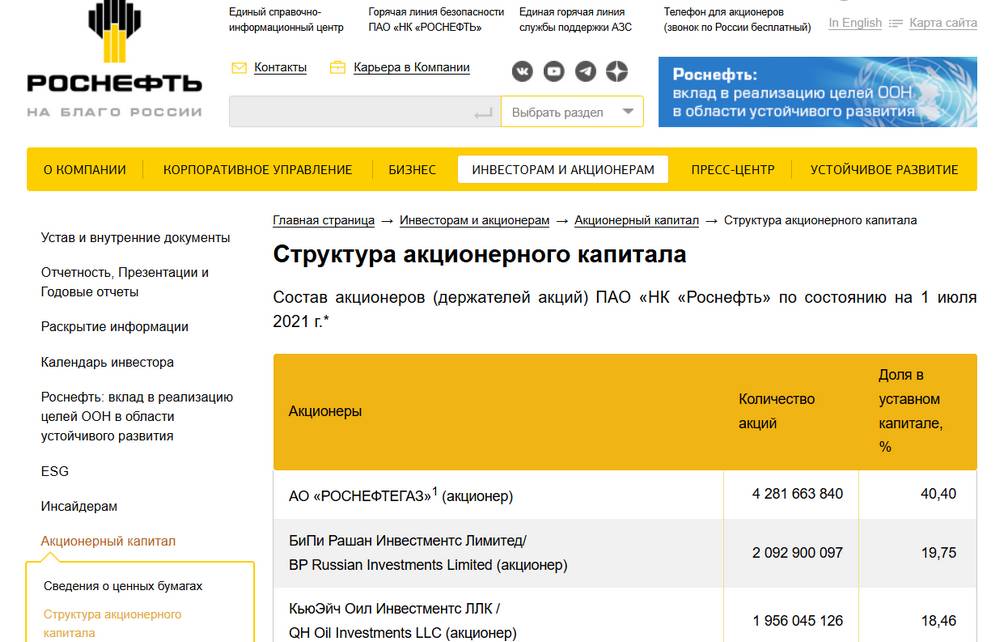
Task: Click the briefcase icon beside Карьера
Action: [337, 68]
